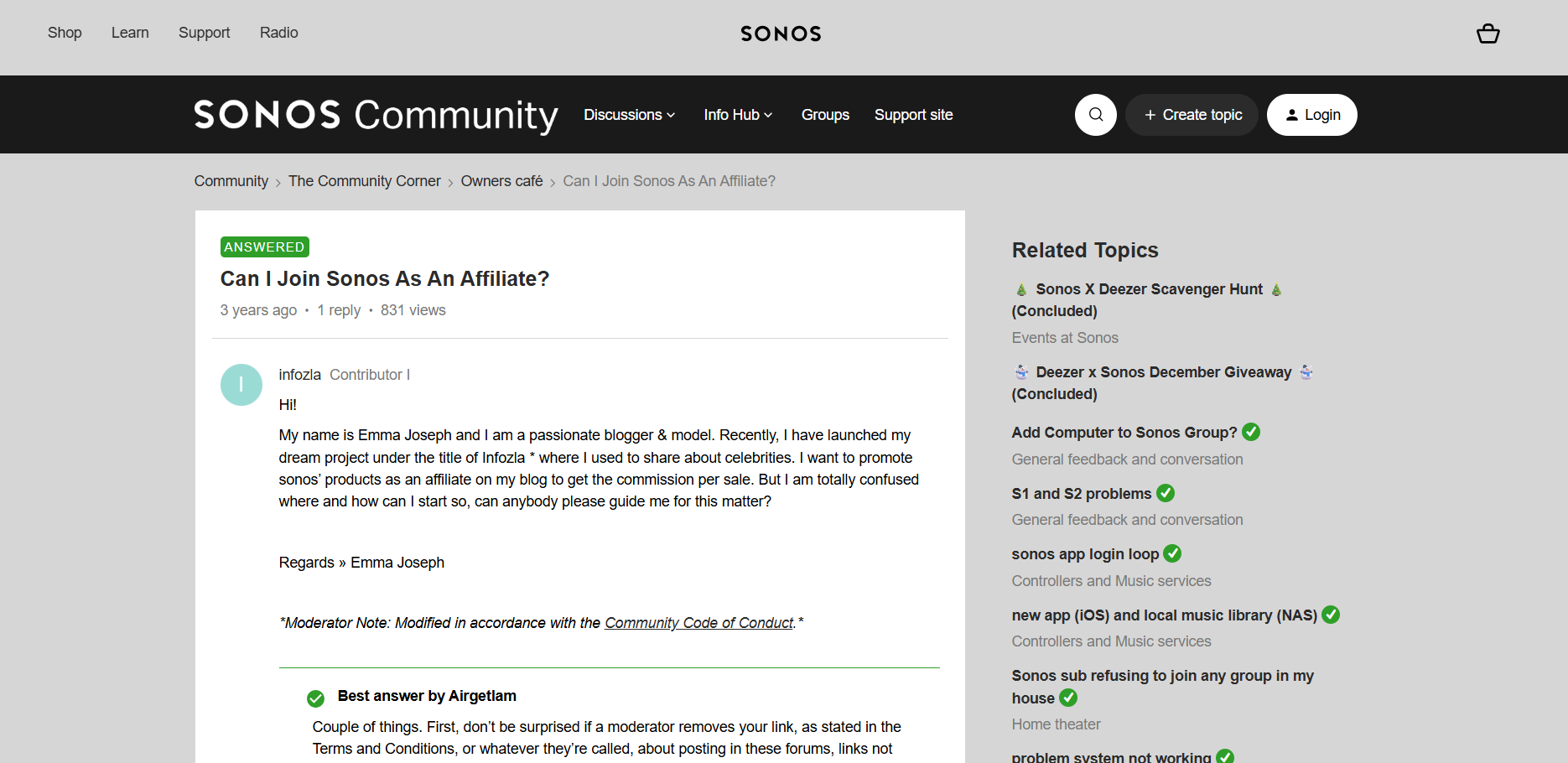Navigate to Owners café breadcrumb
This screenshot has width=1568, height=763.
pyautogui.click(x=501, y=181)
